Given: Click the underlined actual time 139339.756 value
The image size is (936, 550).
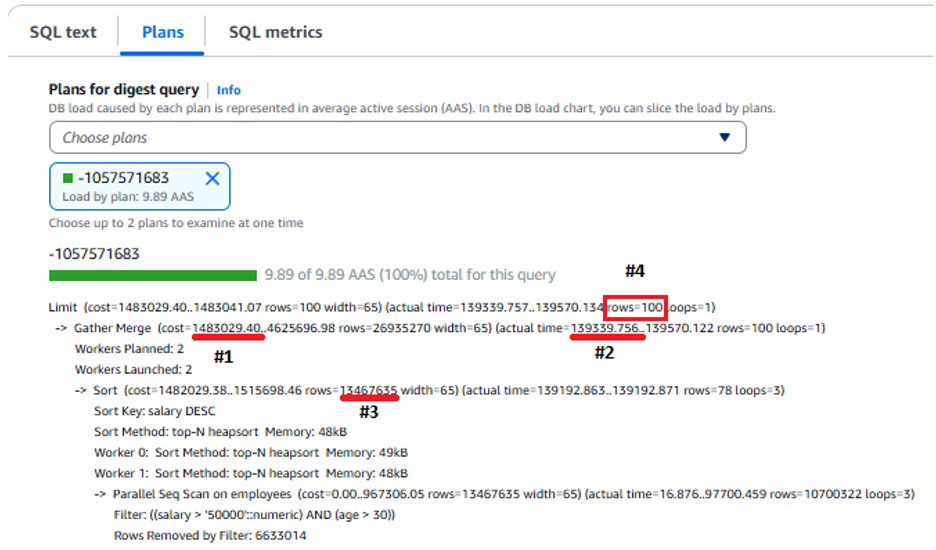Looking at the screenshot, I should 606,328.
